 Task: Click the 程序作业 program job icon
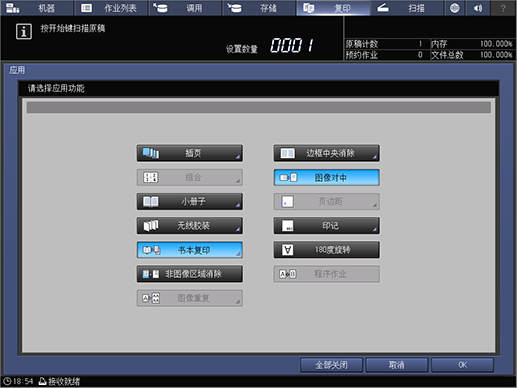point(288,274)
